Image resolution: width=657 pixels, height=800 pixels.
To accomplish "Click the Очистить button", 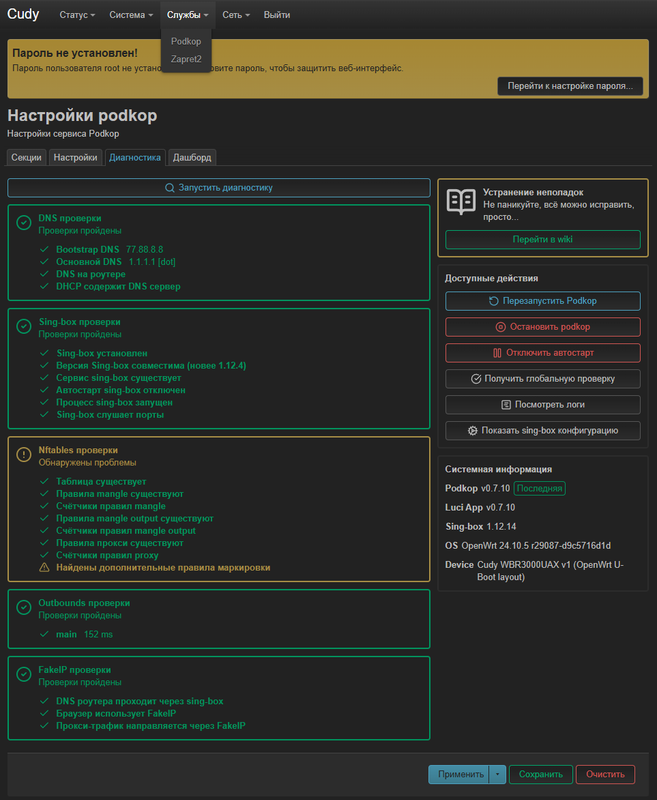I will tap(605, 774).
